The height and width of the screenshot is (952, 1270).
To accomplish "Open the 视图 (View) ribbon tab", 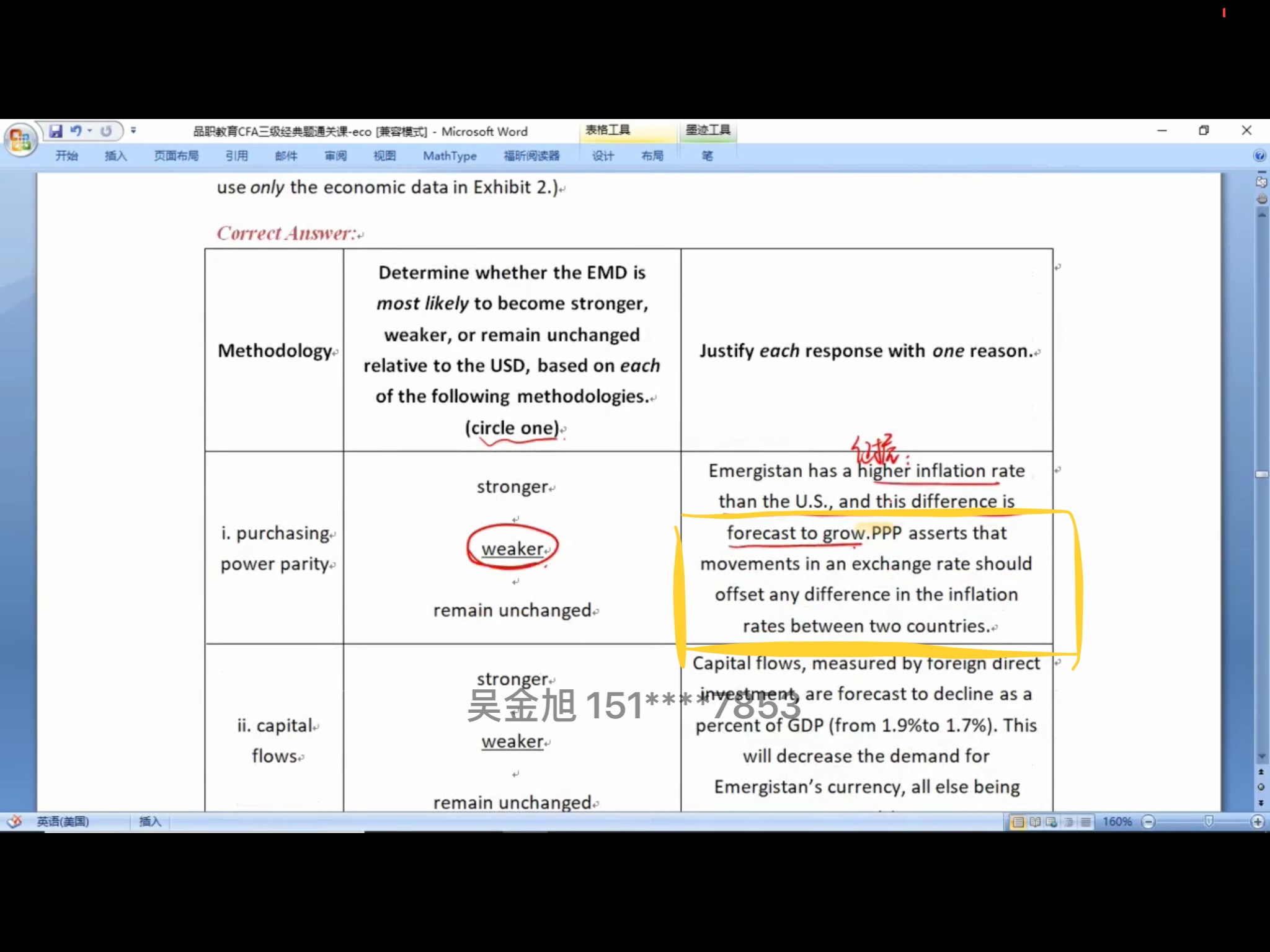I will (384, 156).
